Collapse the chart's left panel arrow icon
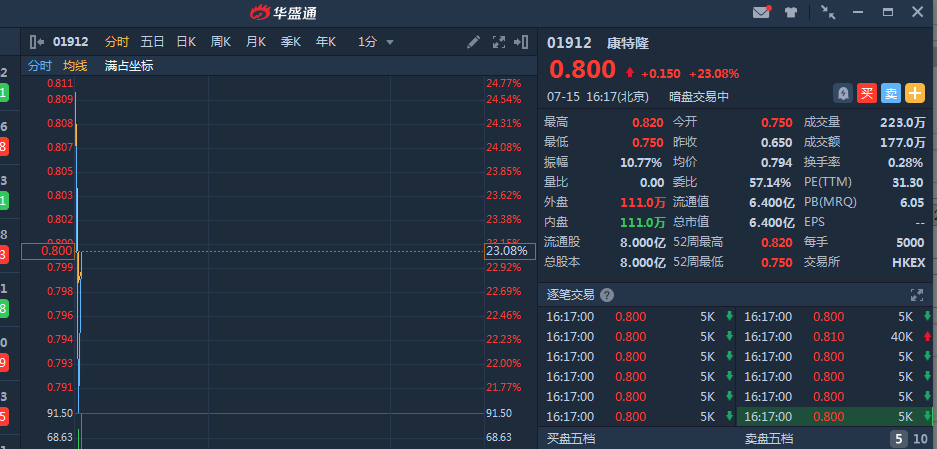Screen dimensions: 937x449 [37, 42]
